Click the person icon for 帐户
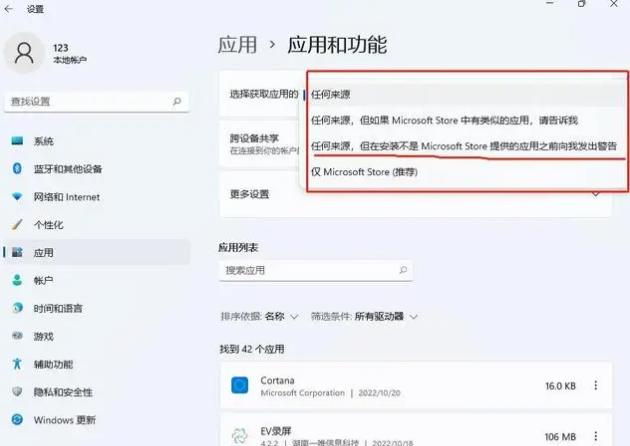Viewport: 630px width, 446px height. pyautogui.click(x=17, y=280)
